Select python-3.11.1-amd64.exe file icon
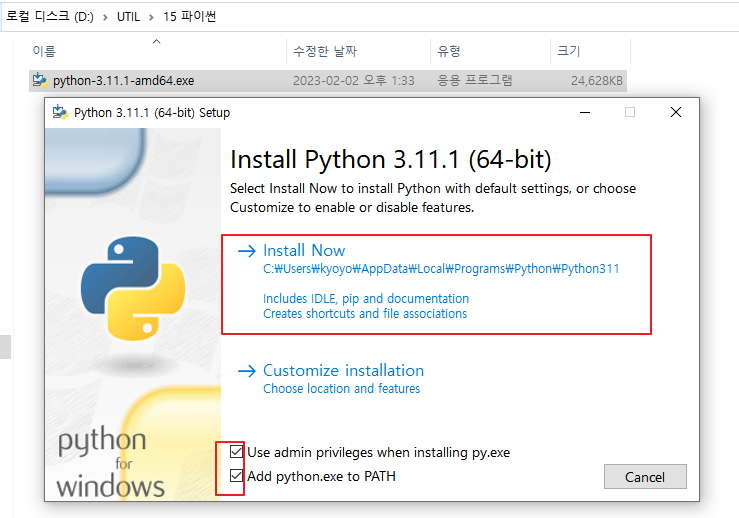 pos(40,81)
